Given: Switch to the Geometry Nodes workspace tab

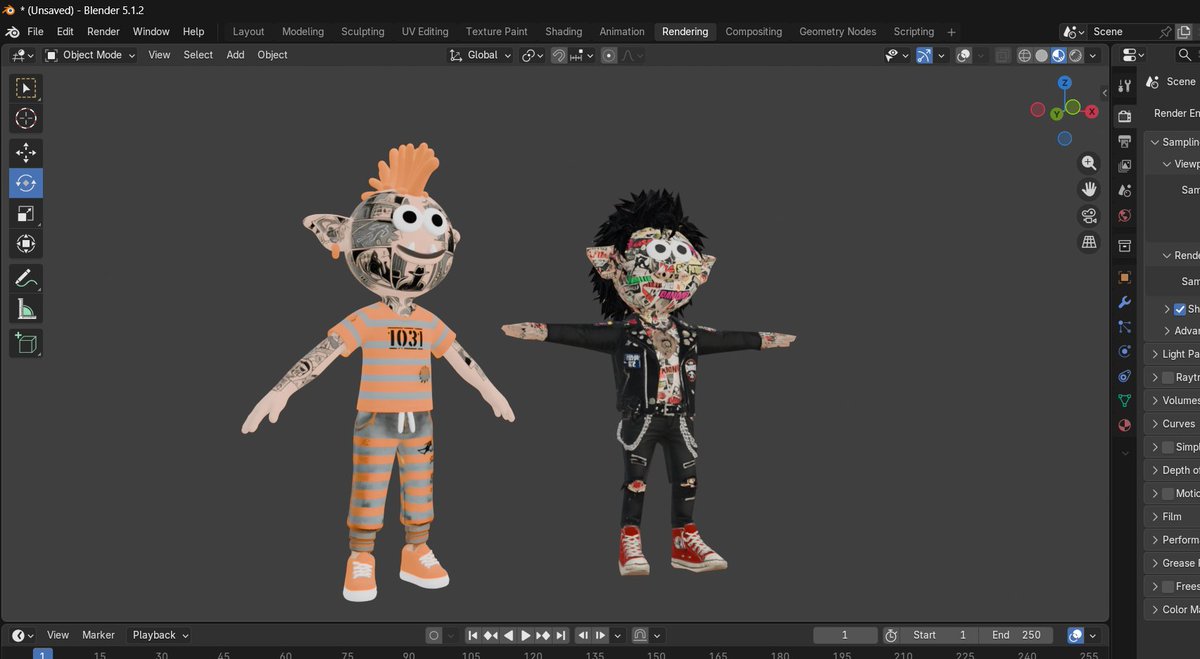Looking at the screenshot, I should coord(838,32).
